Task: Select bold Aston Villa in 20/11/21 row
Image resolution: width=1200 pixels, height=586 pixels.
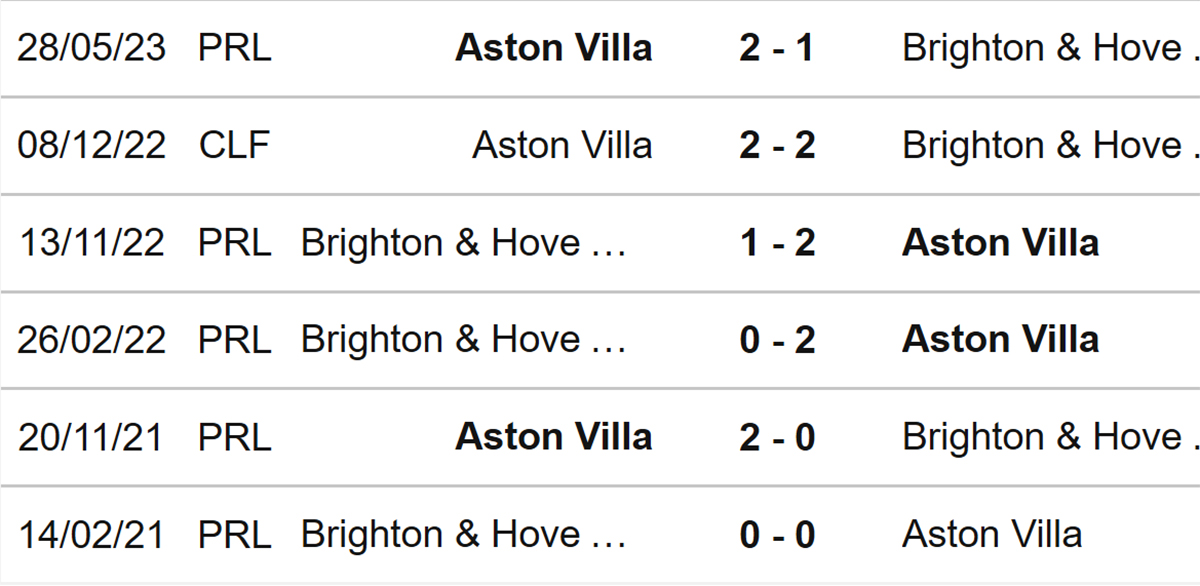Action: coord(553,437)
